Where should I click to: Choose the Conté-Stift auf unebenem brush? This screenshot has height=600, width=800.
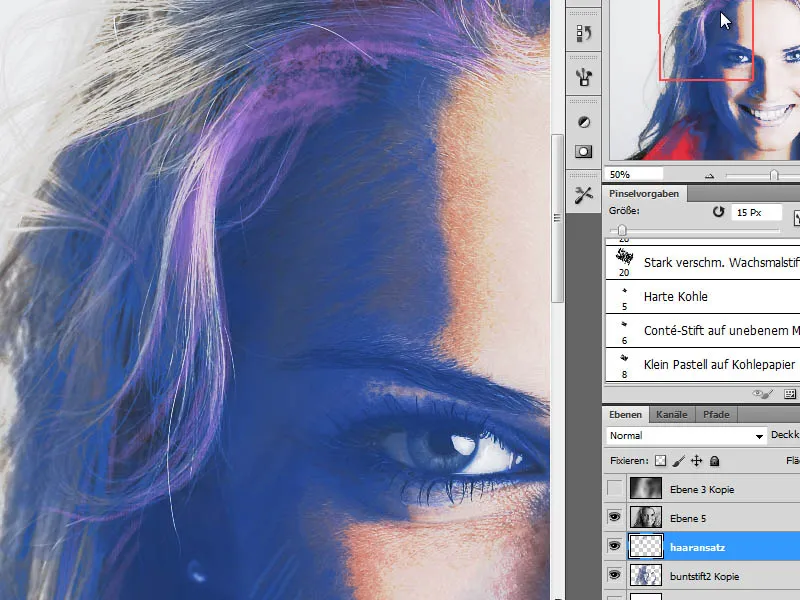[x=703, y=331]
